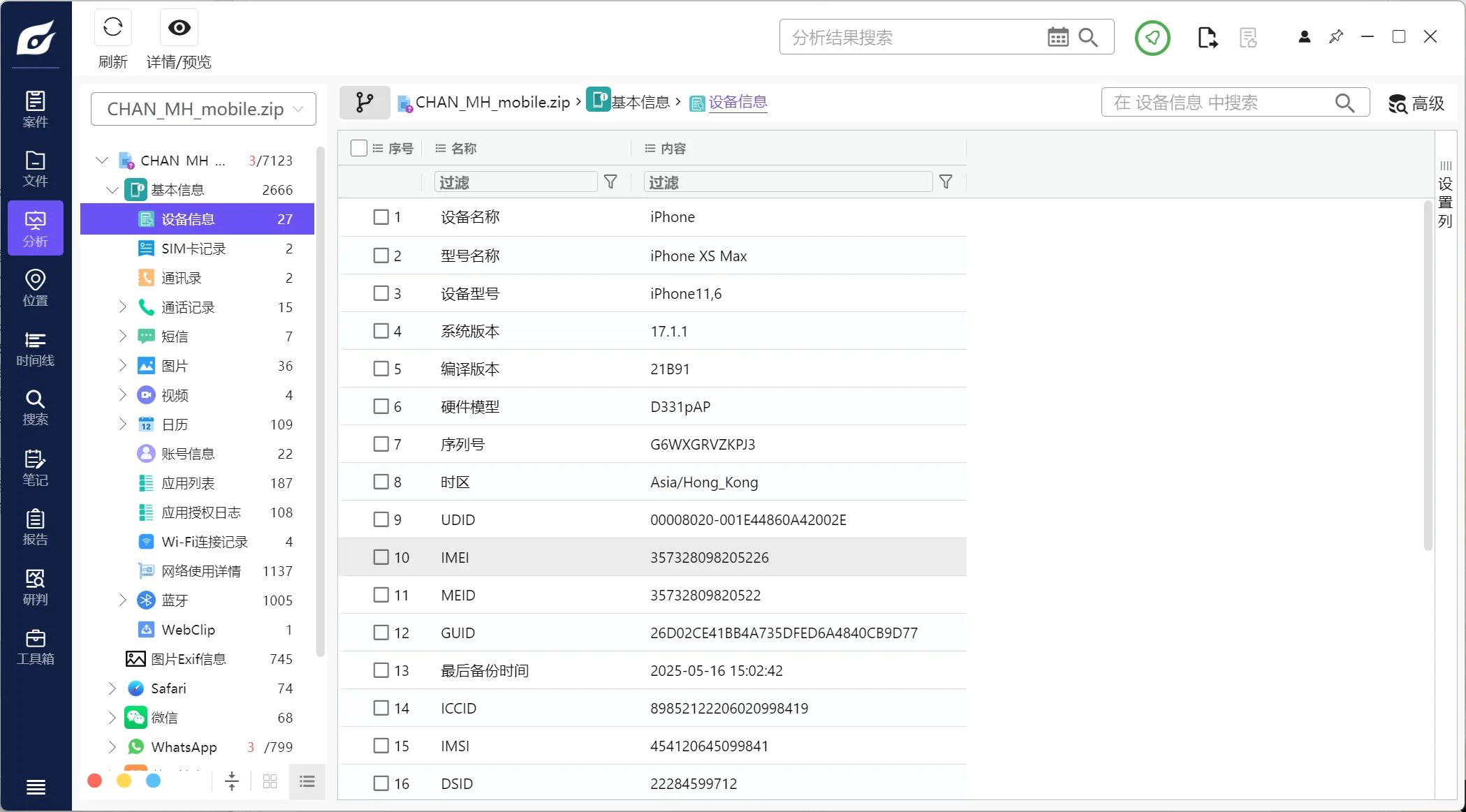Click the 基本信息 breadcrumb link
The image size is (1466, 812).
(640, 103)
